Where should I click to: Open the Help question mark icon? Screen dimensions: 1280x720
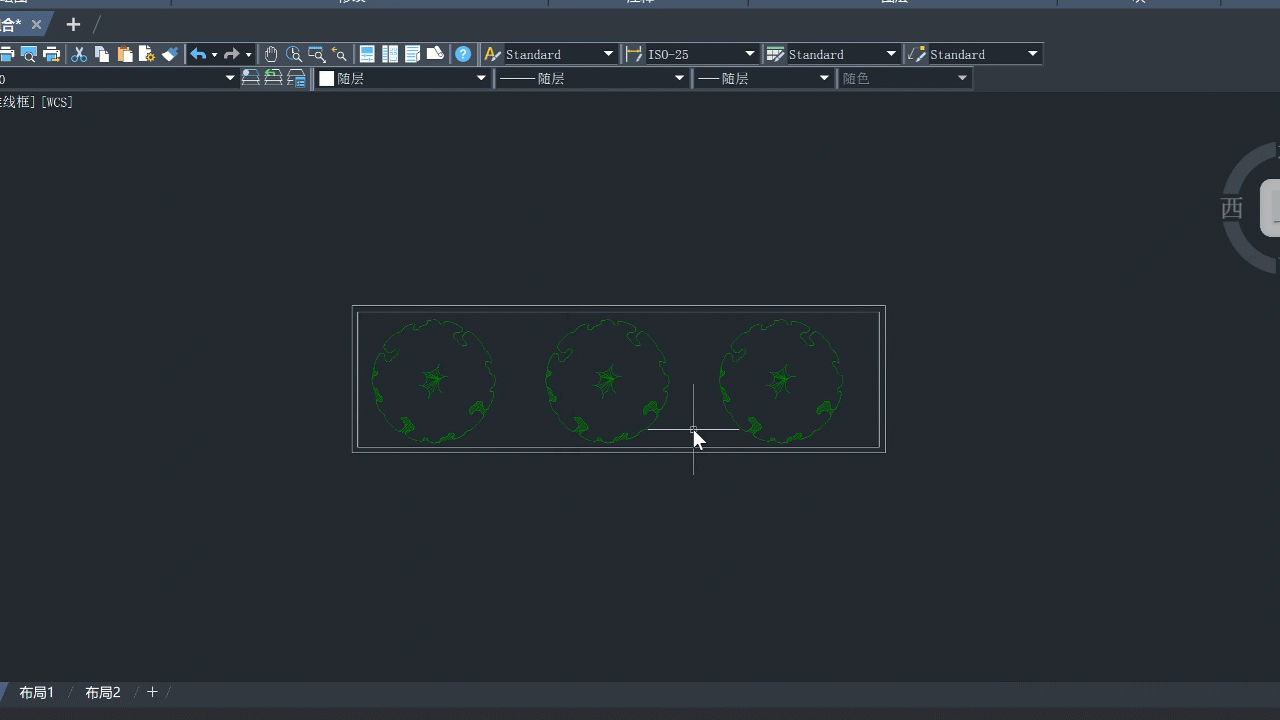[x=463, y=54]
